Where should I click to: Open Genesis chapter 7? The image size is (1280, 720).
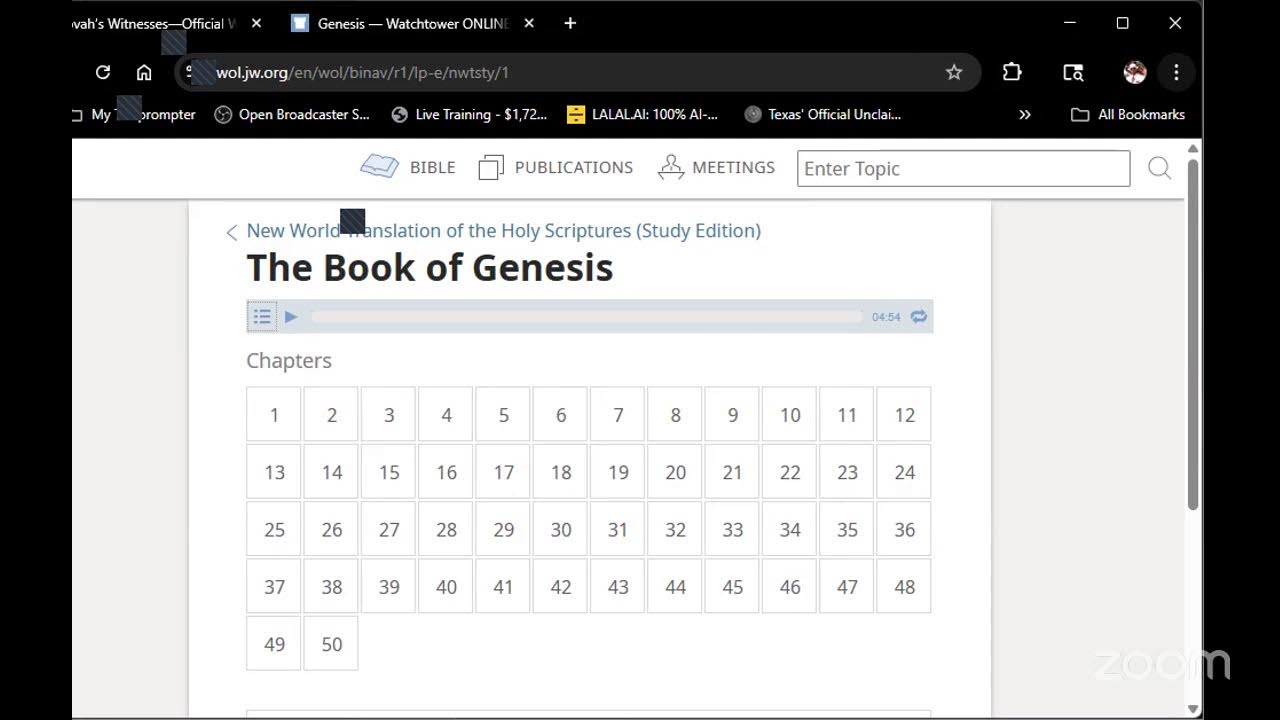coord(618,415)
